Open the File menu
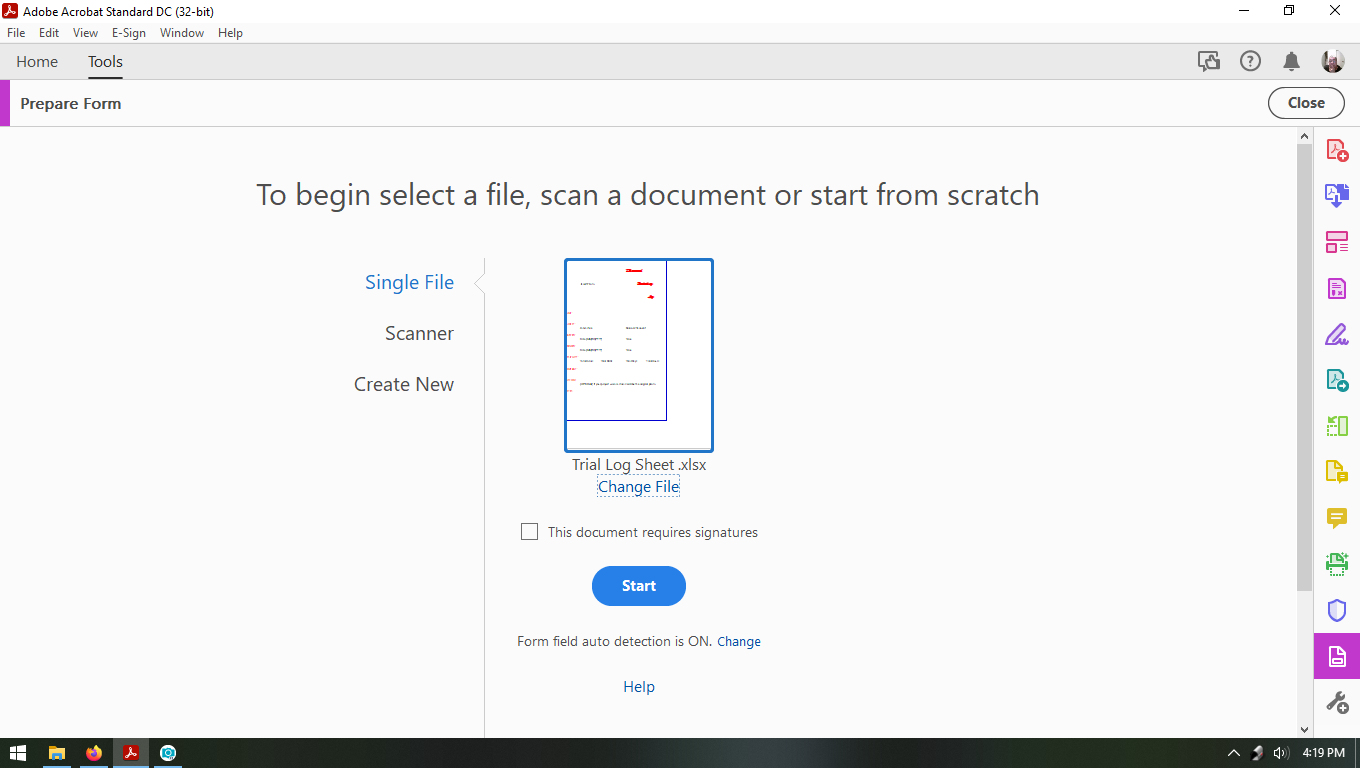Screen dimensions: 1360x768 click(15, 32)
